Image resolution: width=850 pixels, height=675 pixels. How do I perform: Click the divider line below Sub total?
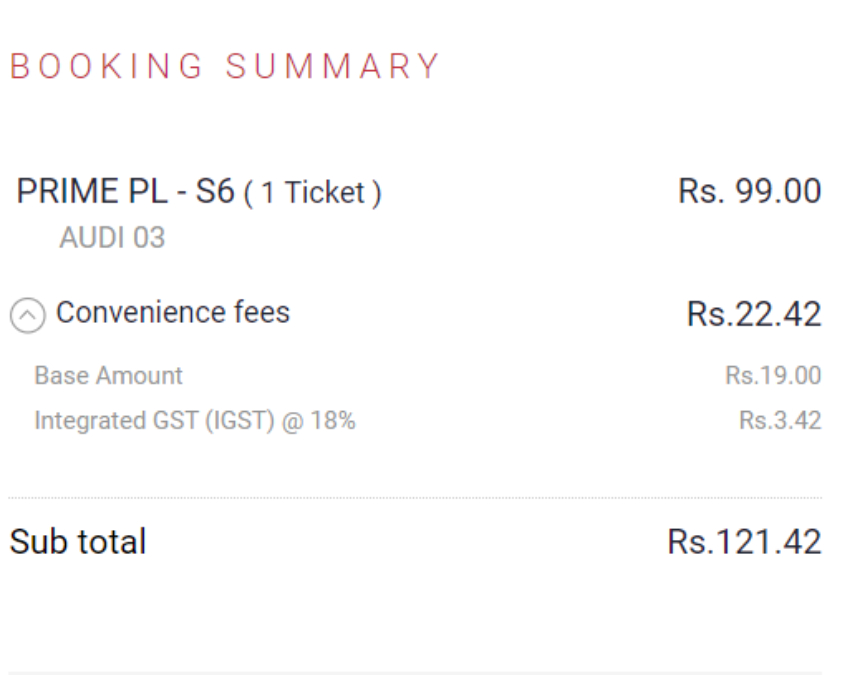(415, 672)
